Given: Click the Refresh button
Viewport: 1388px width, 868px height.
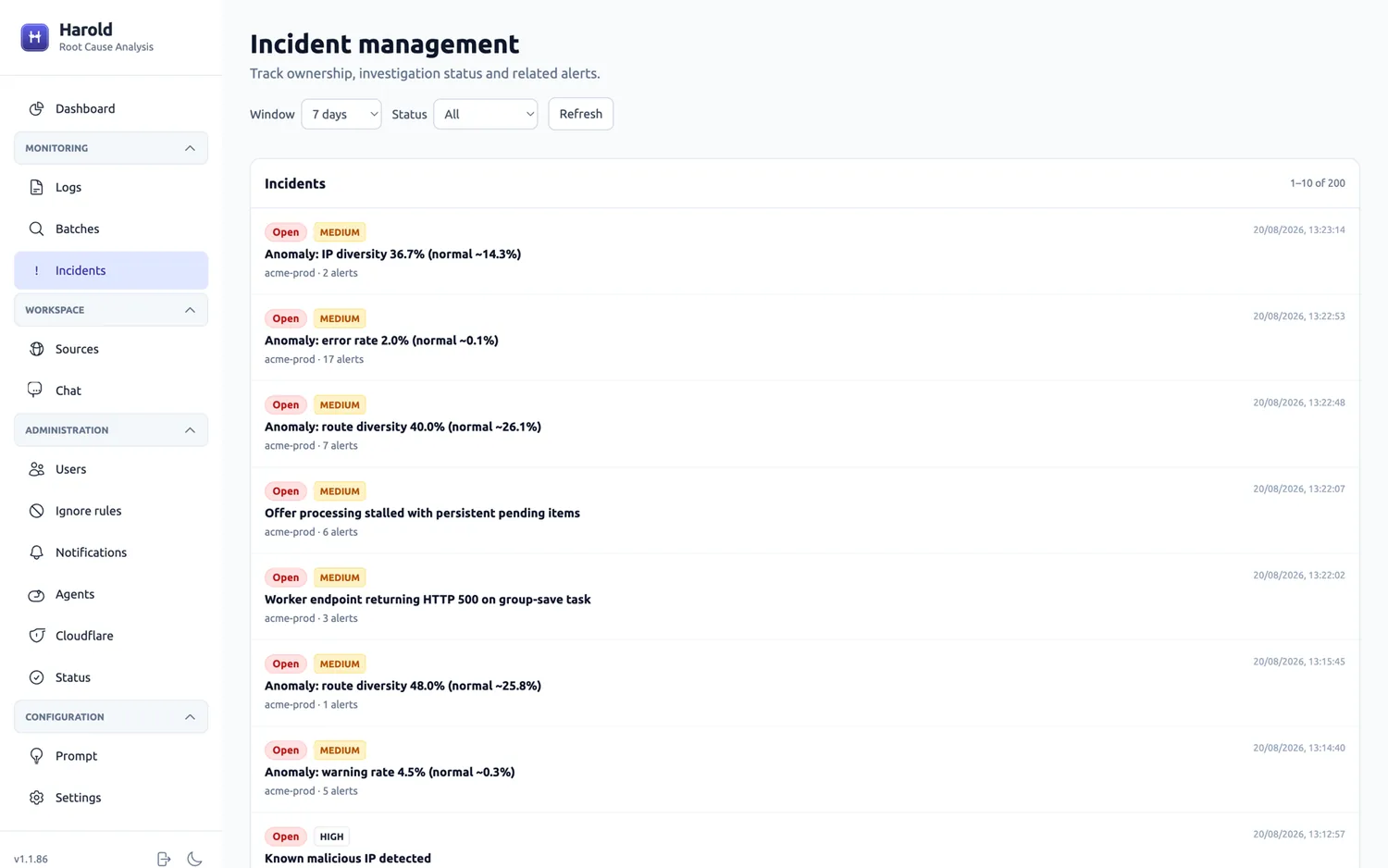Looking at the screenshot, I should [581, 114].
